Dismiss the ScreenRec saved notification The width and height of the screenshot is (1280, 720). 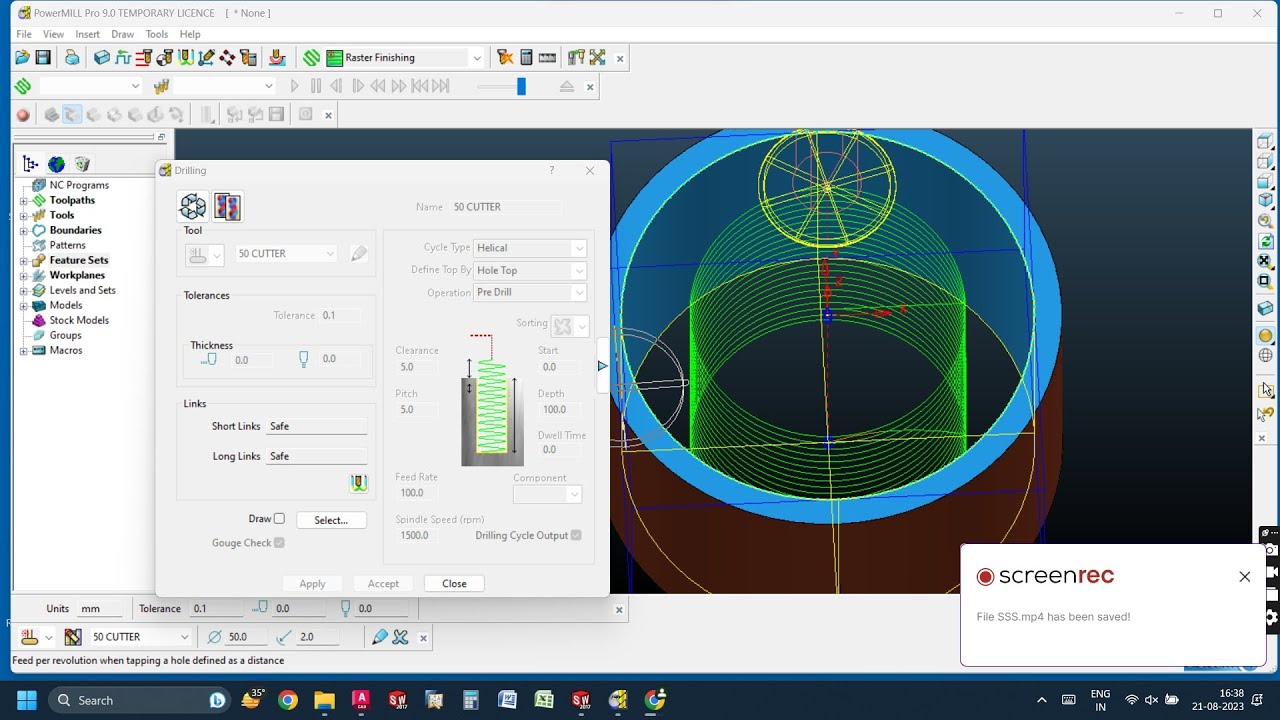click(1244, 577)
